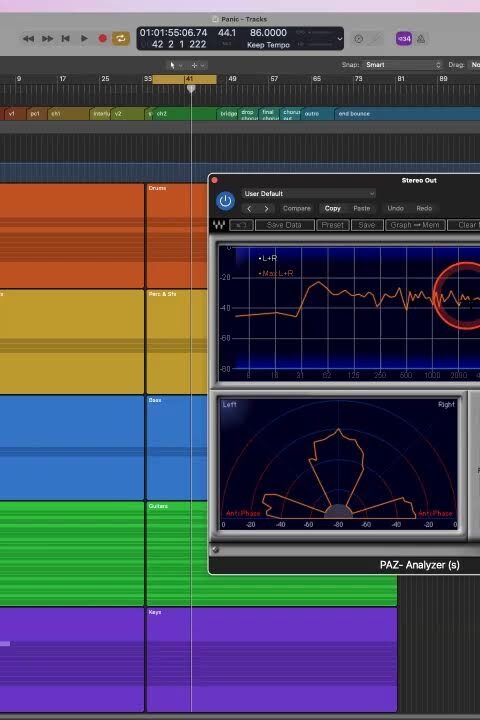The image size is (480, 720).
Task: Select the pc1 arrangement marker
Action: [x=37, y=113]
